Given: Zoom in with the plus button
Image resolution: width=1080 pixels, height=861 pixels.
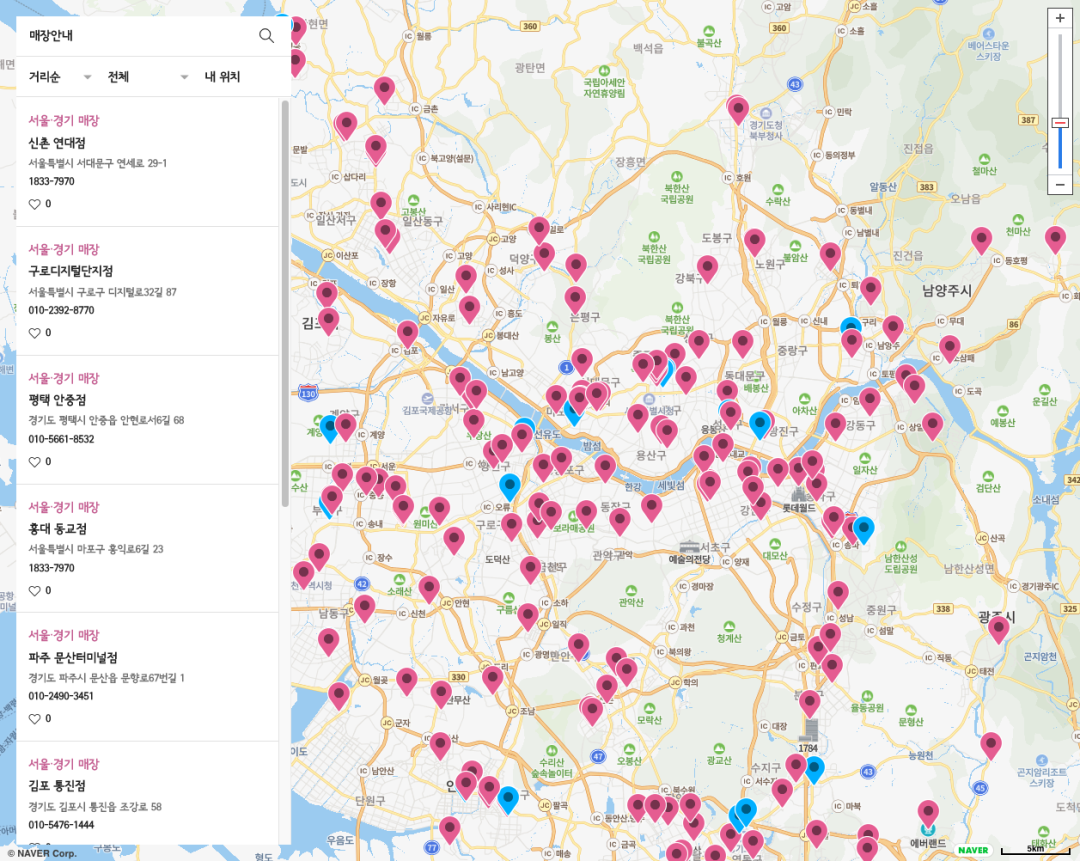Looking at the screenshot, I should coord(1060,18).
